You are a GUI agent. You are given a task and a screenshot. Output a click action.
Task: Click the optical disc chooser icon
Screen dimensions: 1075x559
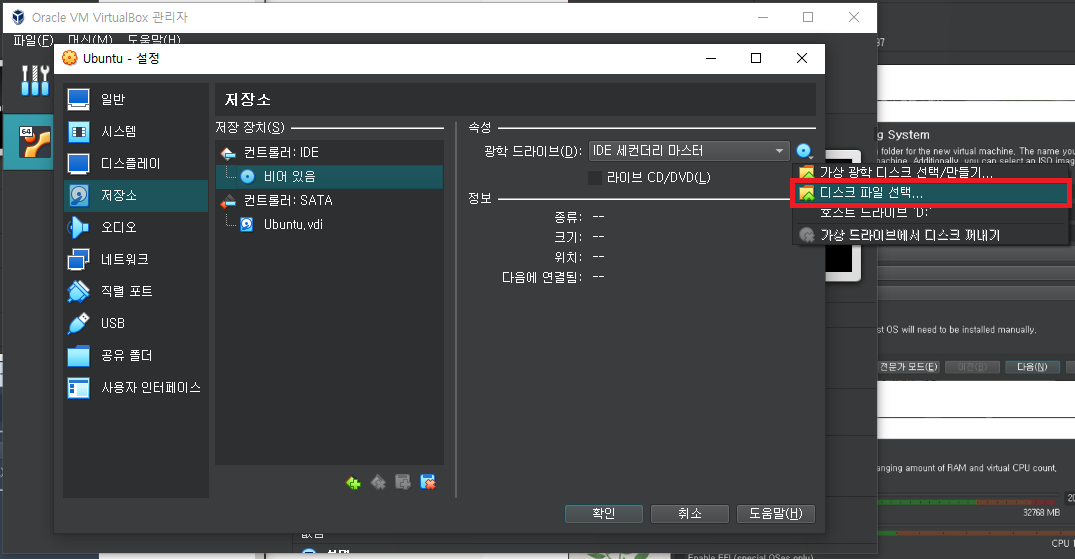coord(804,151)
